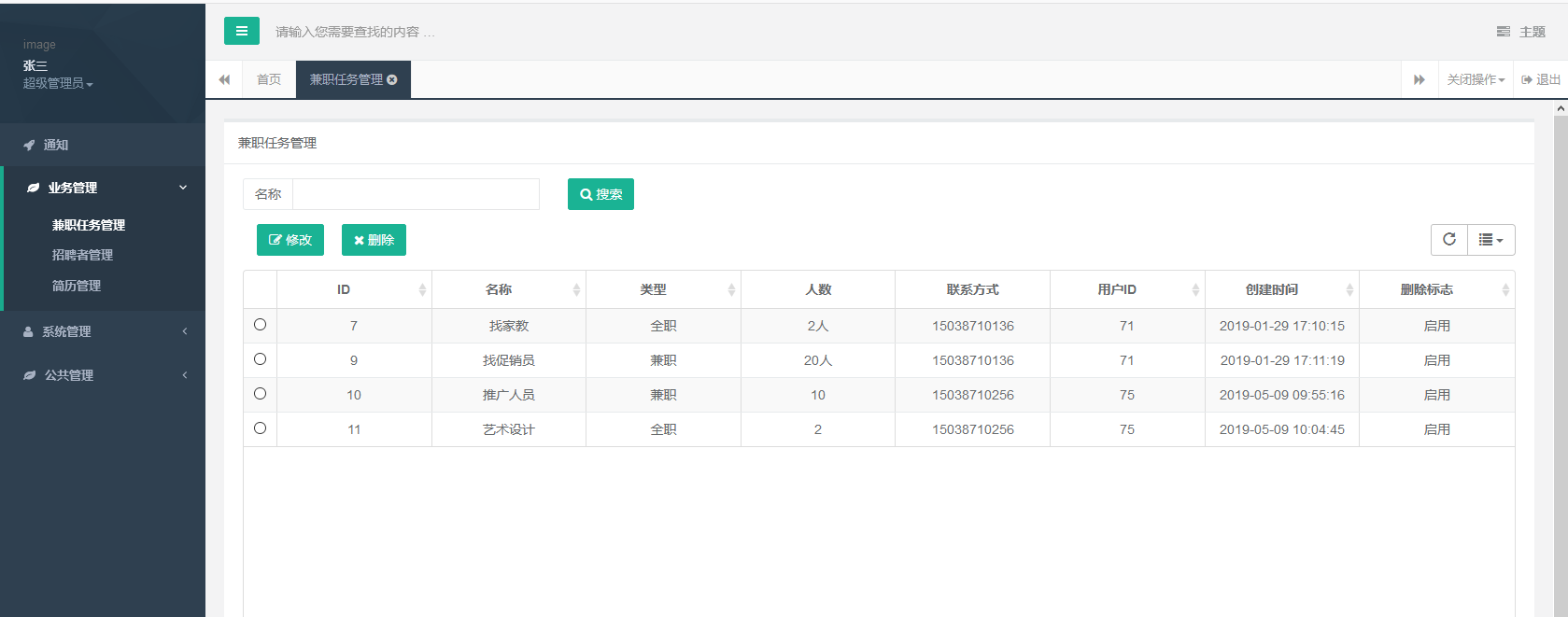Click the 名称 search input field

click(x=416, y=194)
